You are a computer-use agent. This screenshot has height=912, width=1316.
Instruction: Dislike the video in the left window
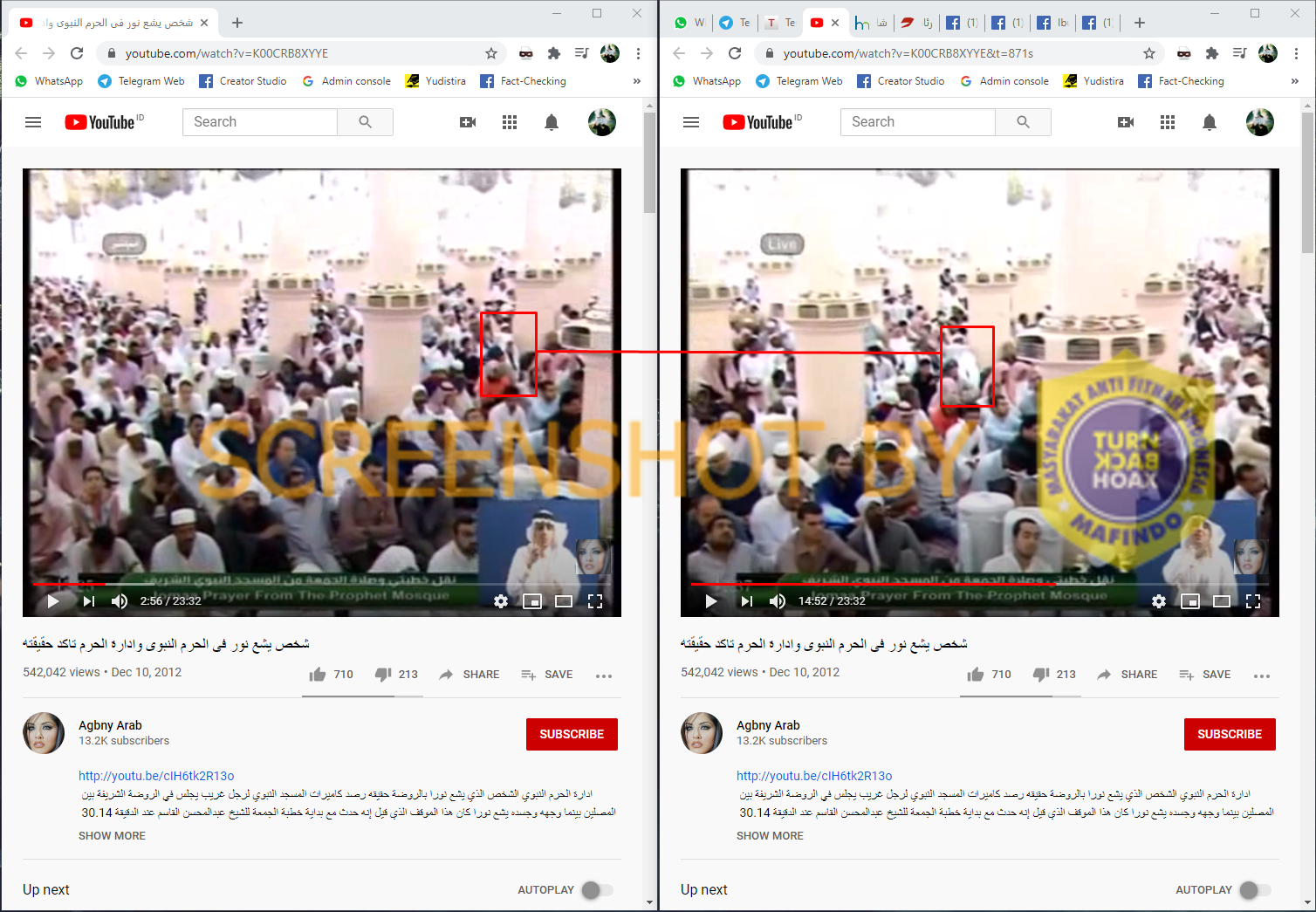point(383,674)
